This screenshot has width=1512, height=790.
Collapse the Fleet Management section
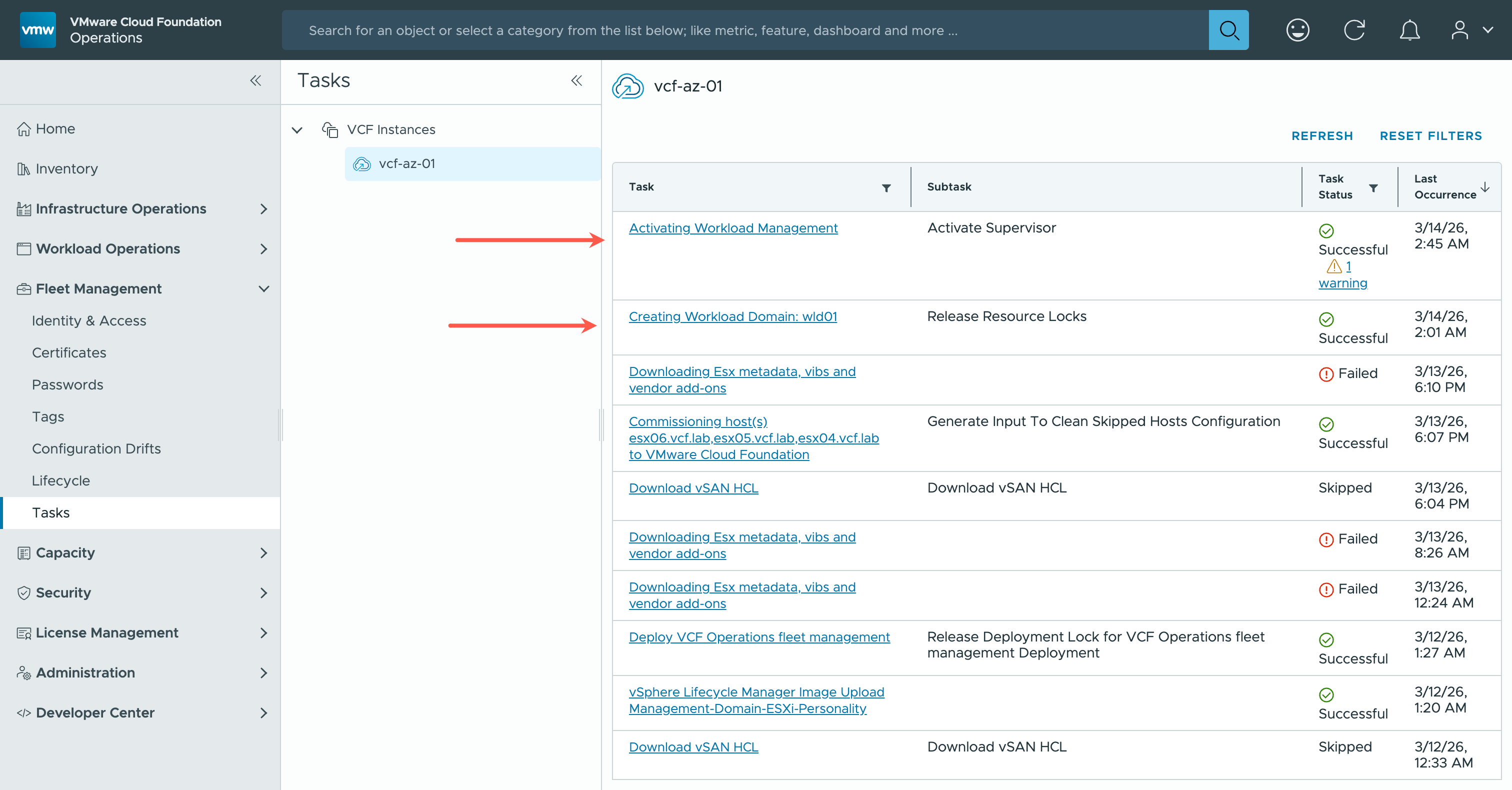pos(263,289)
